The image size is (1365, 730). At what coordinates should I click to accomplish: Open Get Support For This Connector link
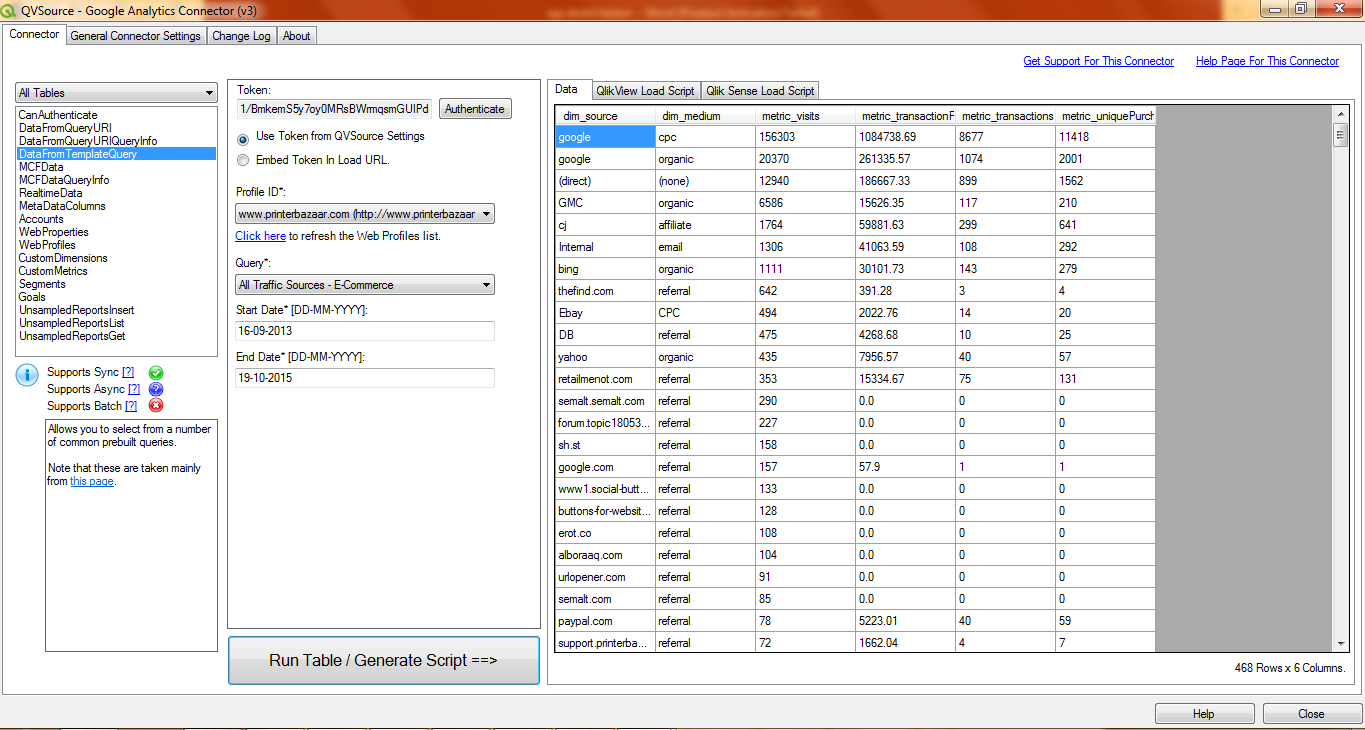[x=1099, y=61]
